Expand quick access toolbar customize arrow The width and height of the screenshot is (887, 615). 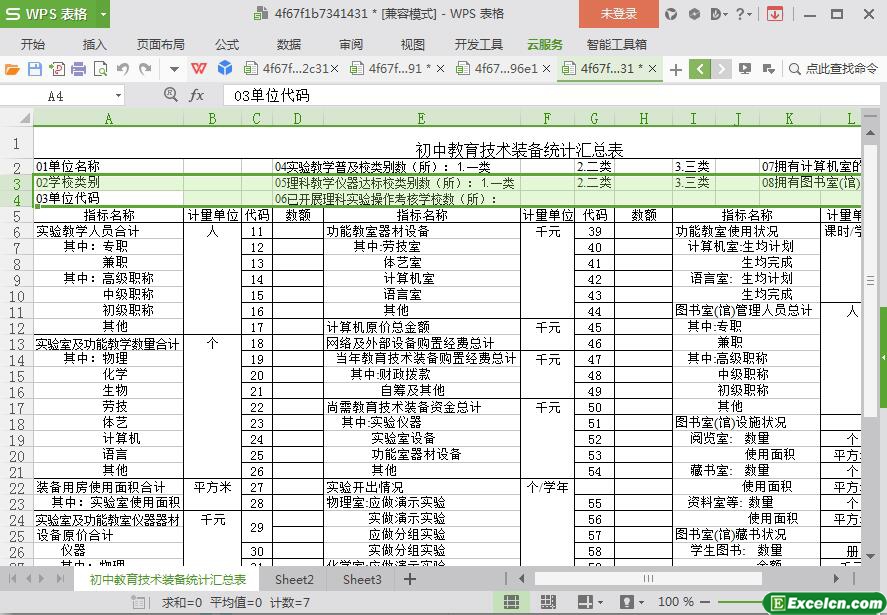(x=174, y=70)
